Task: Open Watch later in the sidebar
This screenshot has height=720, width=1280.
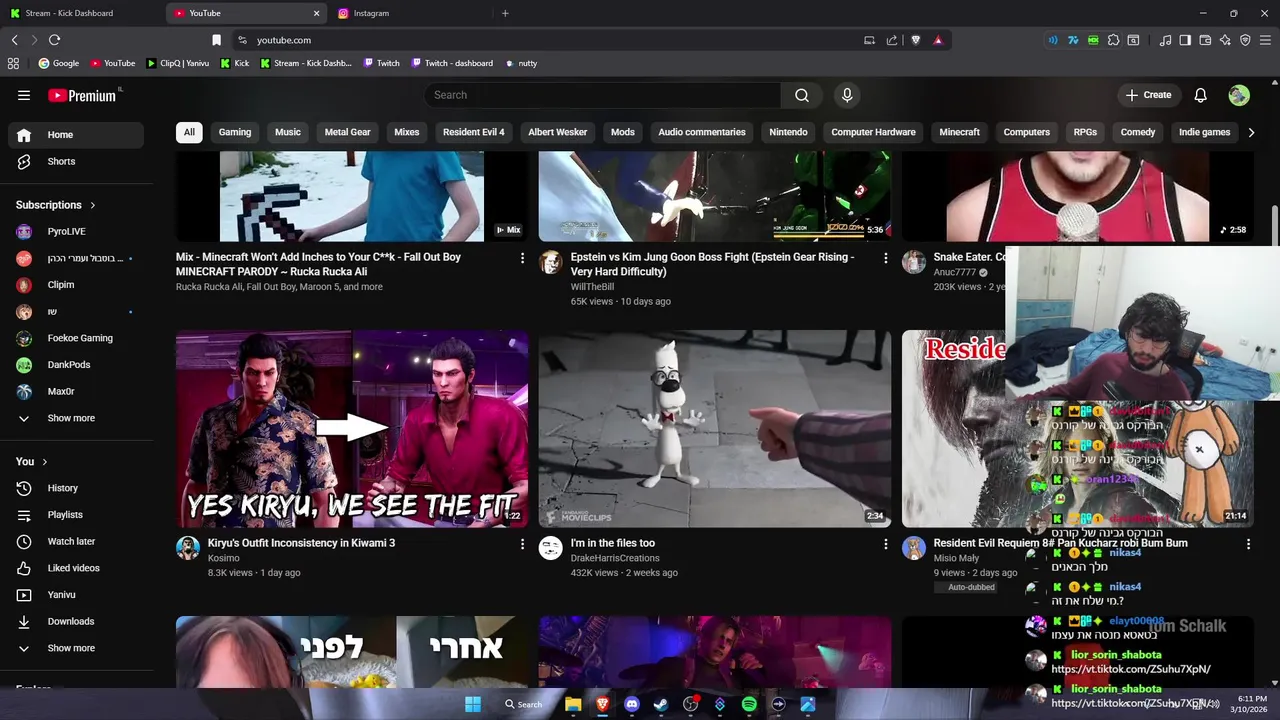Action: coord(76,541)
